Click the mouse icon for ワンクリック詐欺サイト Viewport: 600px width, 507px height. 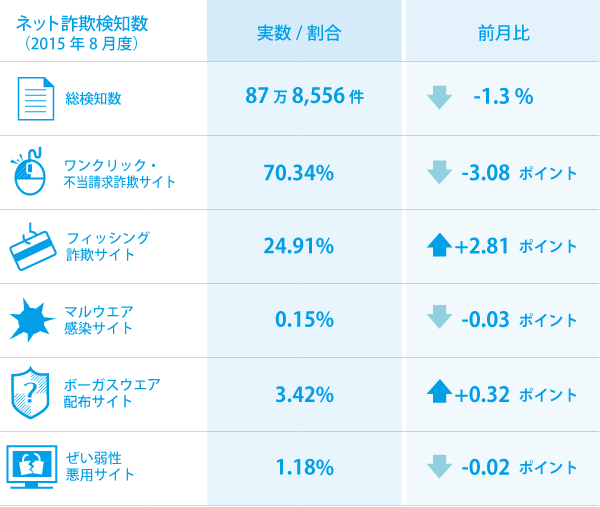pyautogui.click(x=29, y=171)
